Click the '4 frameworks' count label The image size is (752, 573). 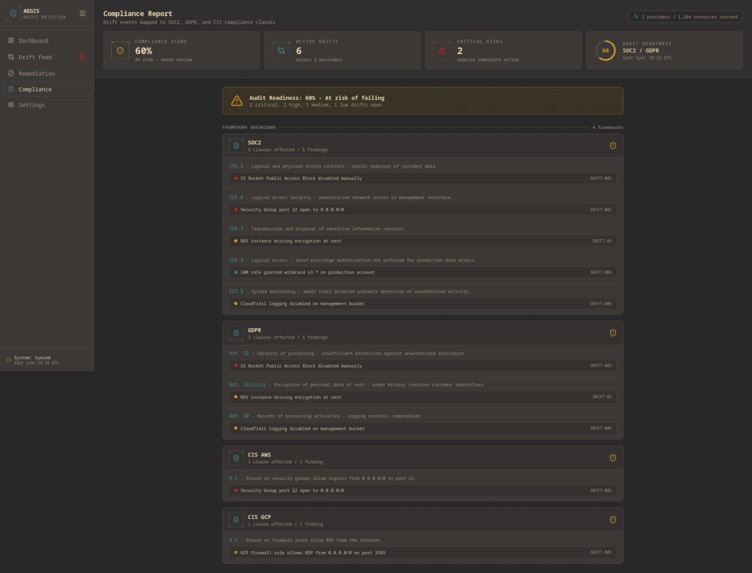pos(608,128)
